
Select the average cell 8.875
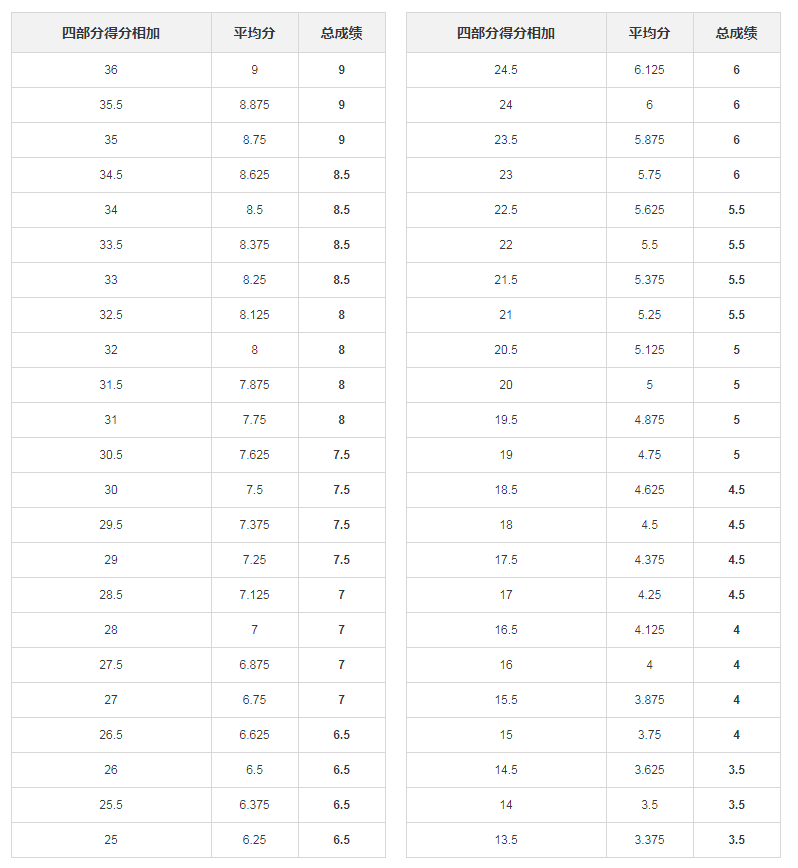tap(254, 105)
